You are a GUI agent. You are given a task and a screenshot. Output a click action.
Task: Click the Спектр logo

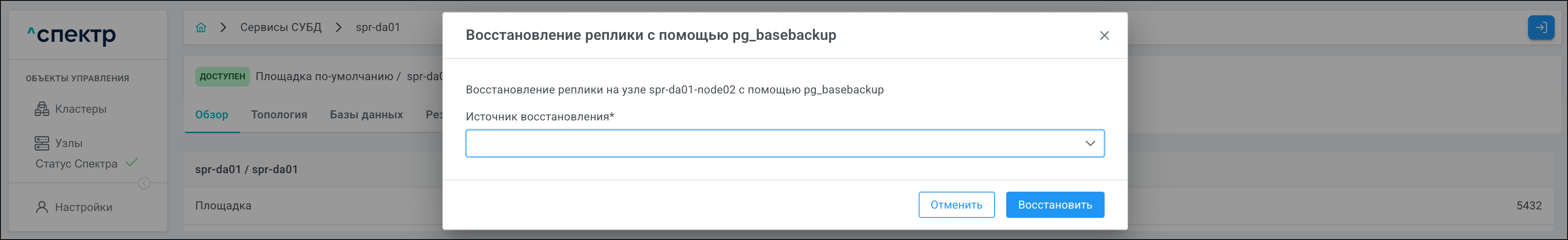point(71,35)
